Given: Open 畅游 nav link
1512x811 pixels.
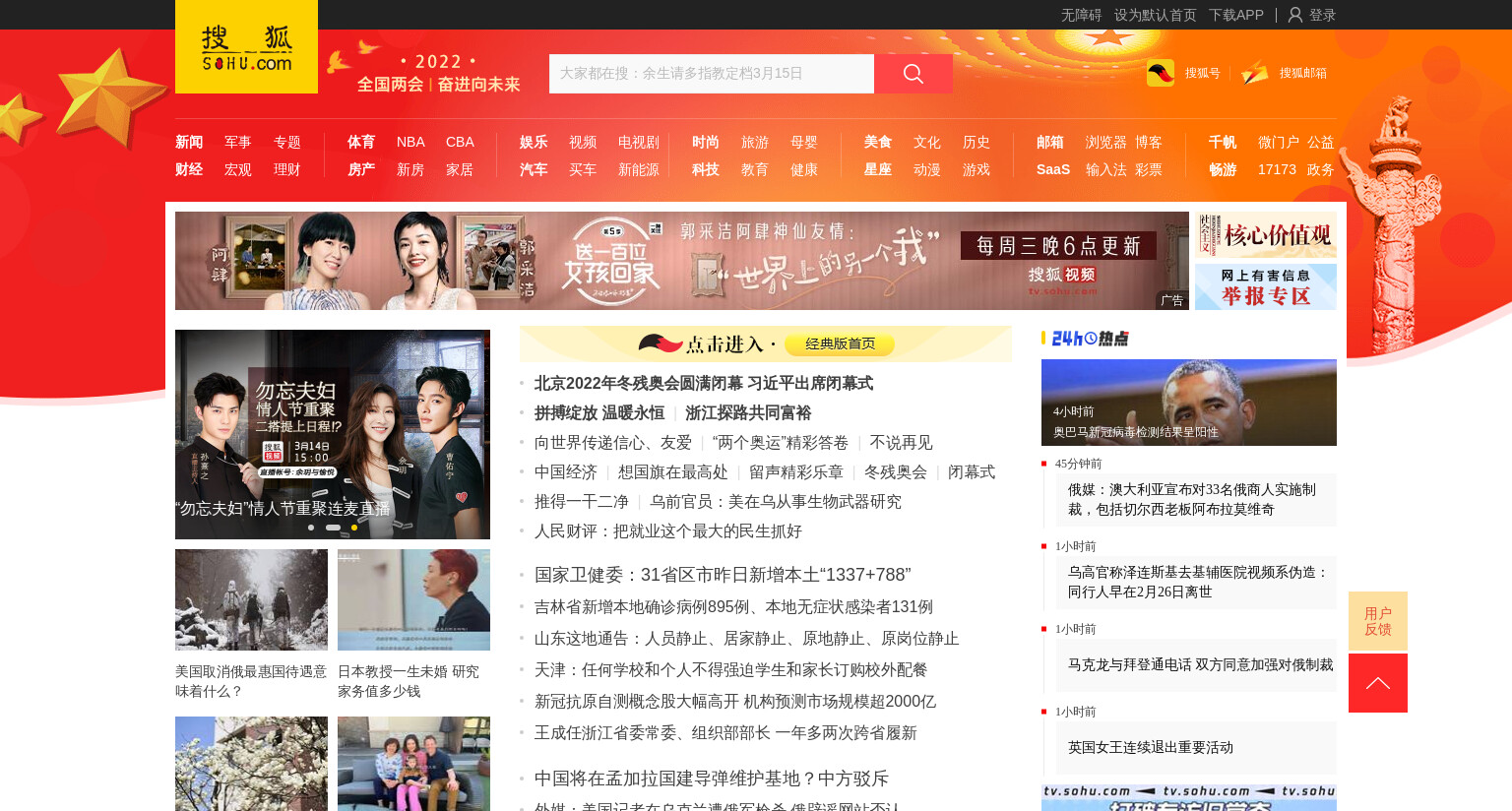Looking at the screenshot, I should pyautogui.click(x=1223, y=169).
